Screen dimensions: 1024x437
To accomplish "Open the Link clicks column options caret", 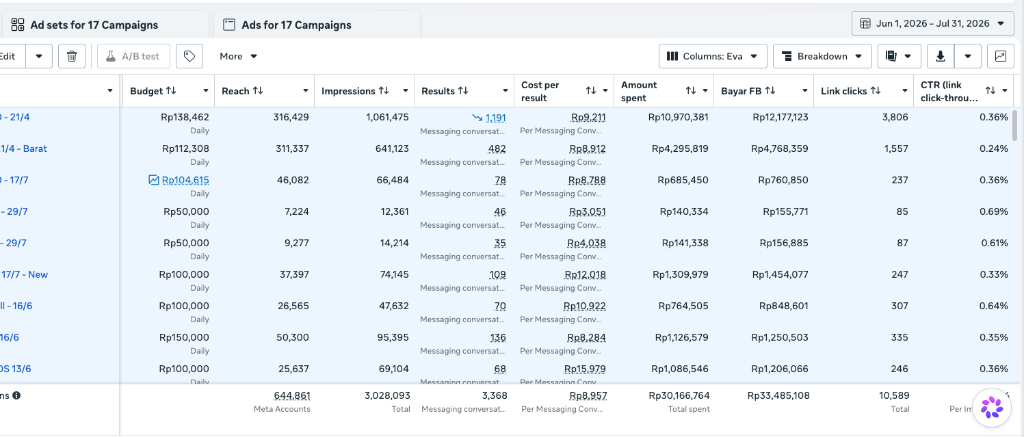I will click(x=905, y=91).
